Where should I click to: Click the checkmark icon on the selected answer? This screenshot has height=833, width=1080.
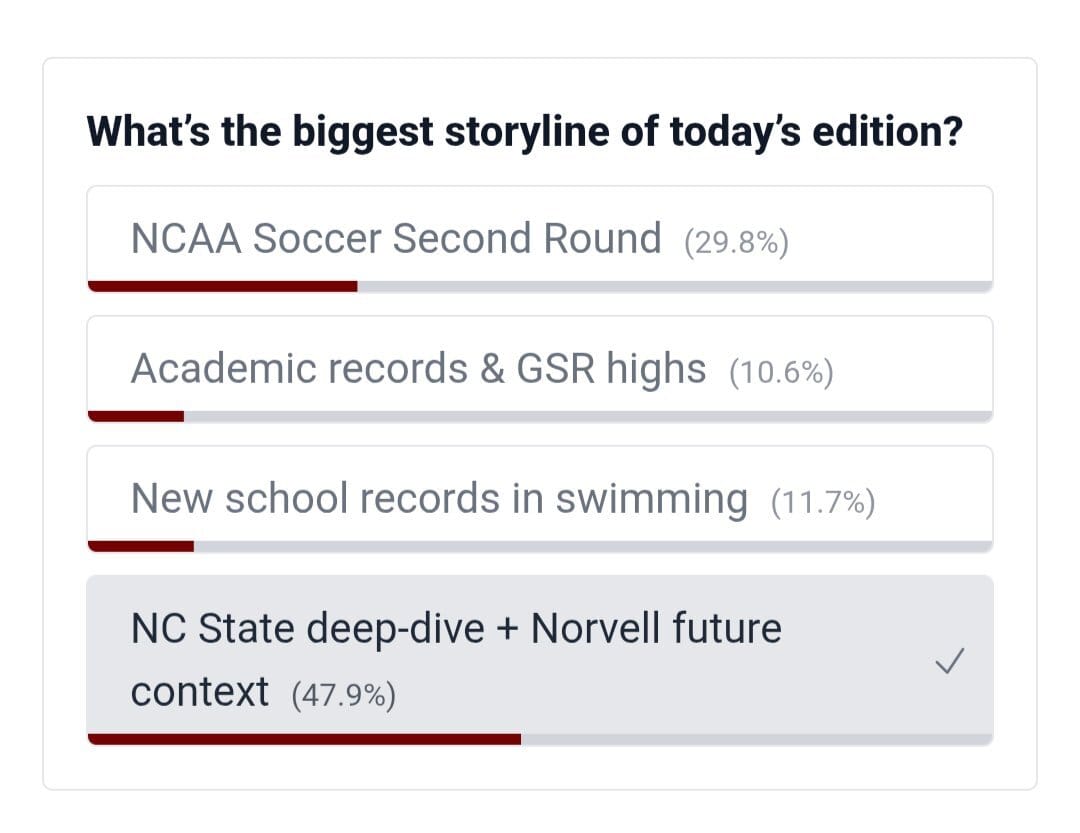(x=951, y=660)
